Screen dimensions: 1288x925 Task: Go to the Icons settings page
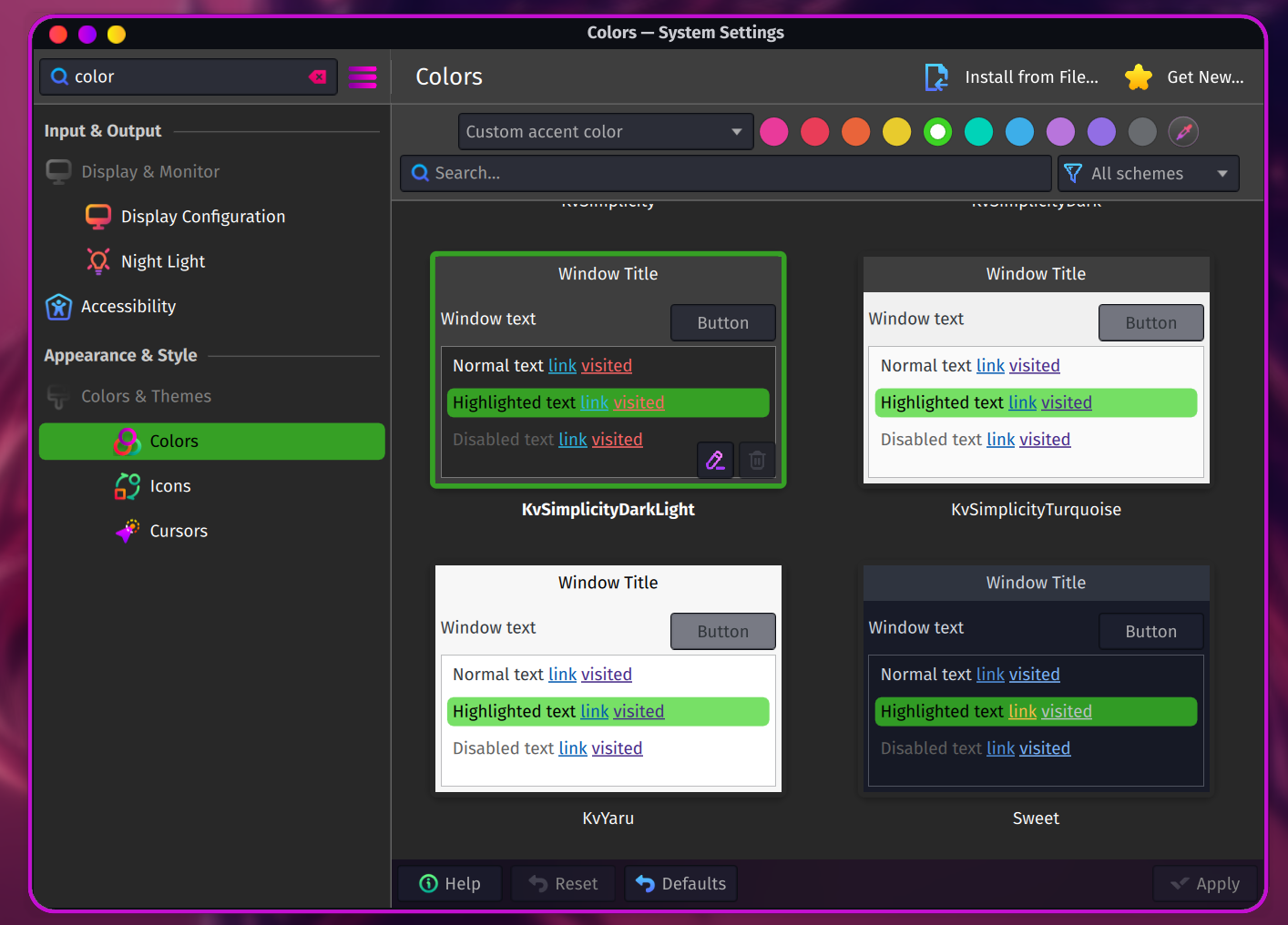pos(170,486)
